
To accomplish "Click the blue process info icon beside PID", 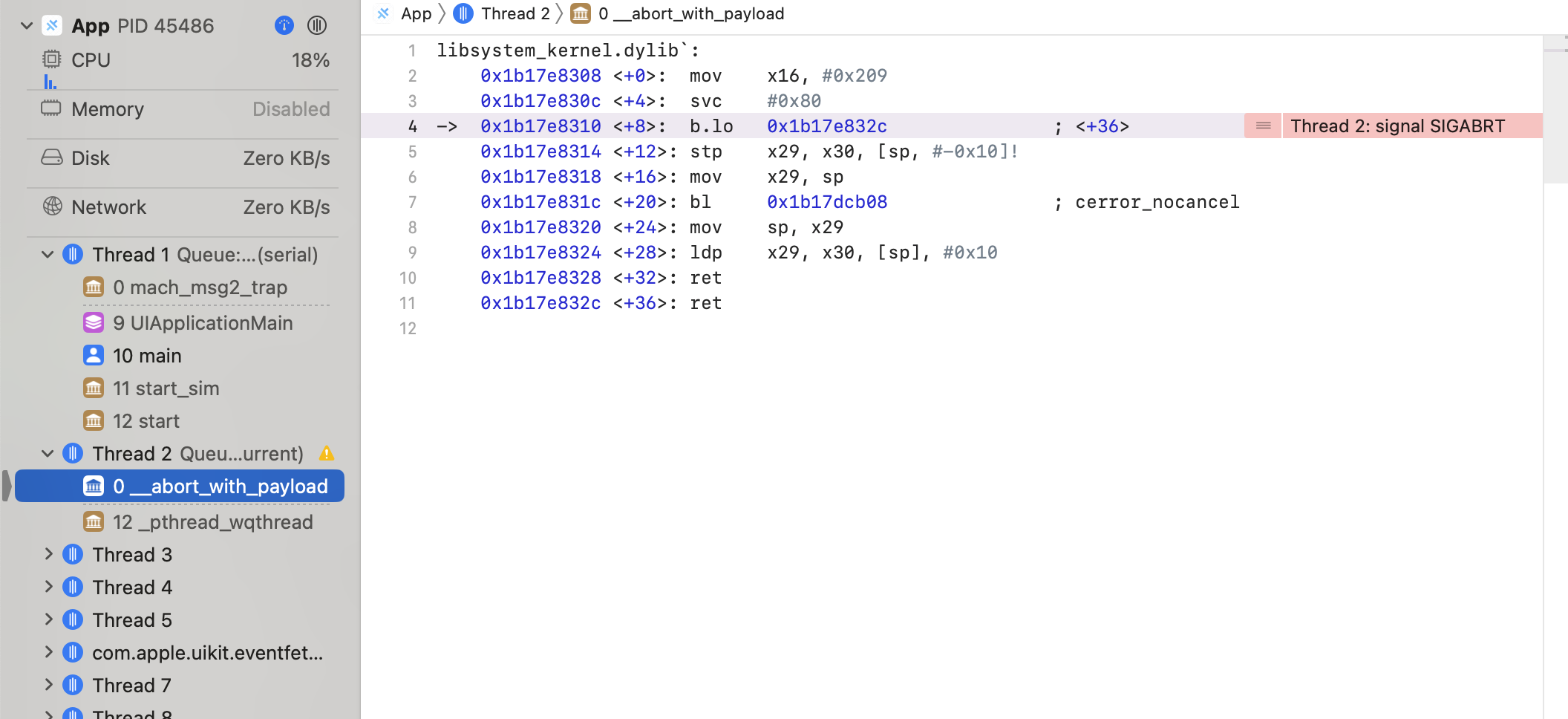I will [x=284, y=26].
